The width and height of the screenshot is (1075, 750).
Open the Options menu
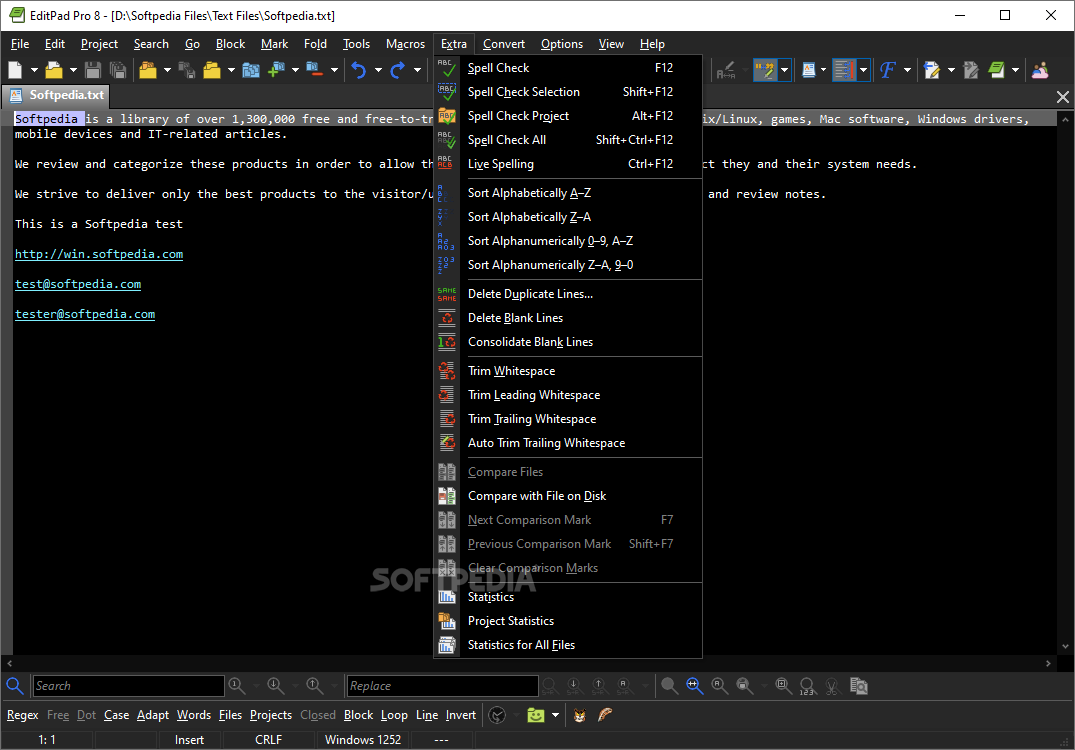click(561, 44)
